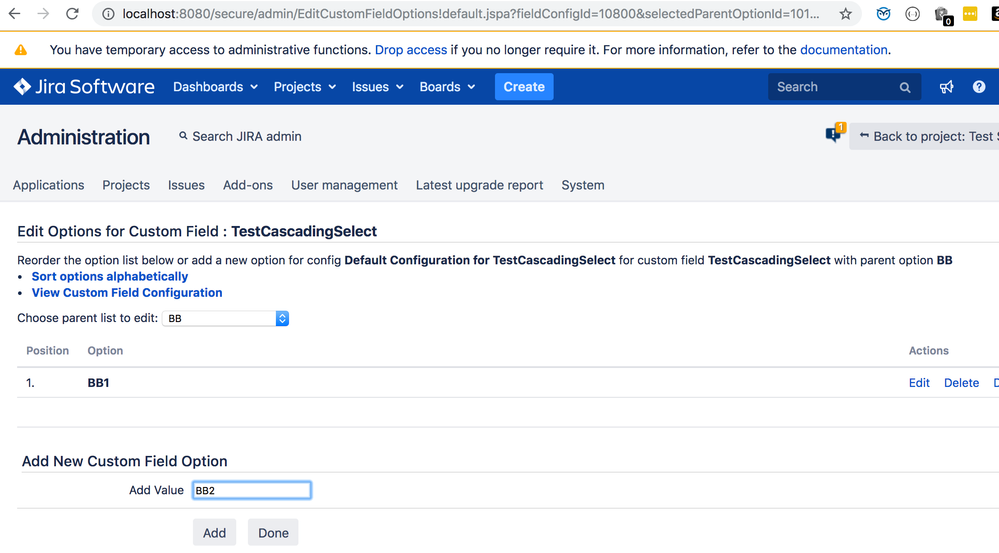
Task: Click the Actions column header
Action: [928, 350]
